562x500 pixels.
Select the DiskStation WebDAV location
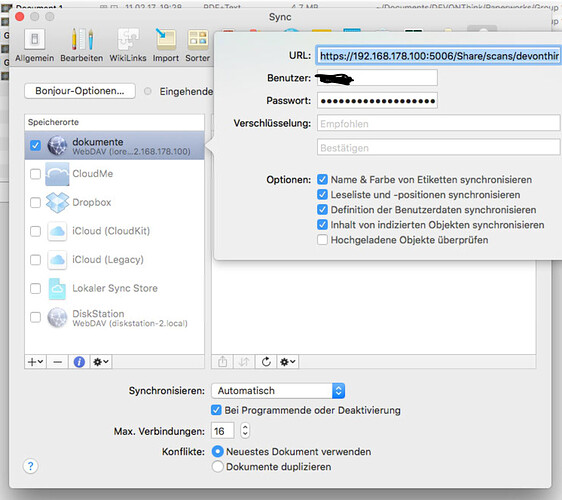coord(114,318)
